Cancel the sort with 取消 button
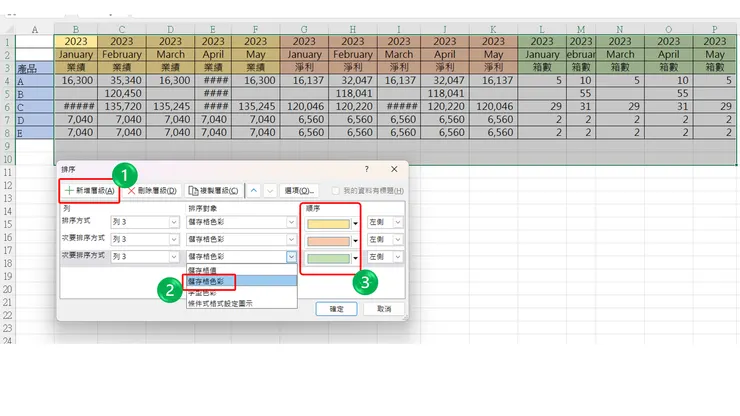 (x=384, y=309)
